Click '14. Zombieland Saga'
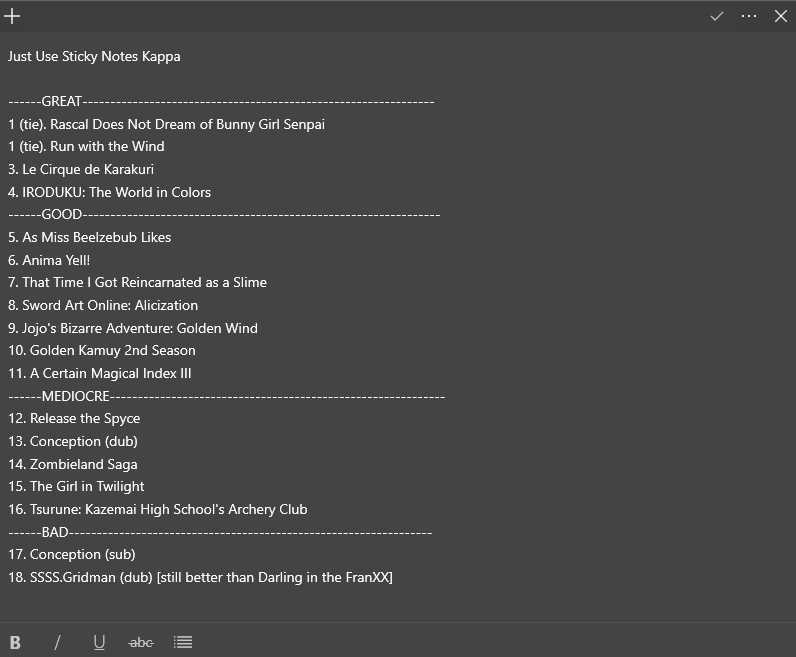Viewport: 796px width, 657px height. pyautogui.click(x=73, y=465)
